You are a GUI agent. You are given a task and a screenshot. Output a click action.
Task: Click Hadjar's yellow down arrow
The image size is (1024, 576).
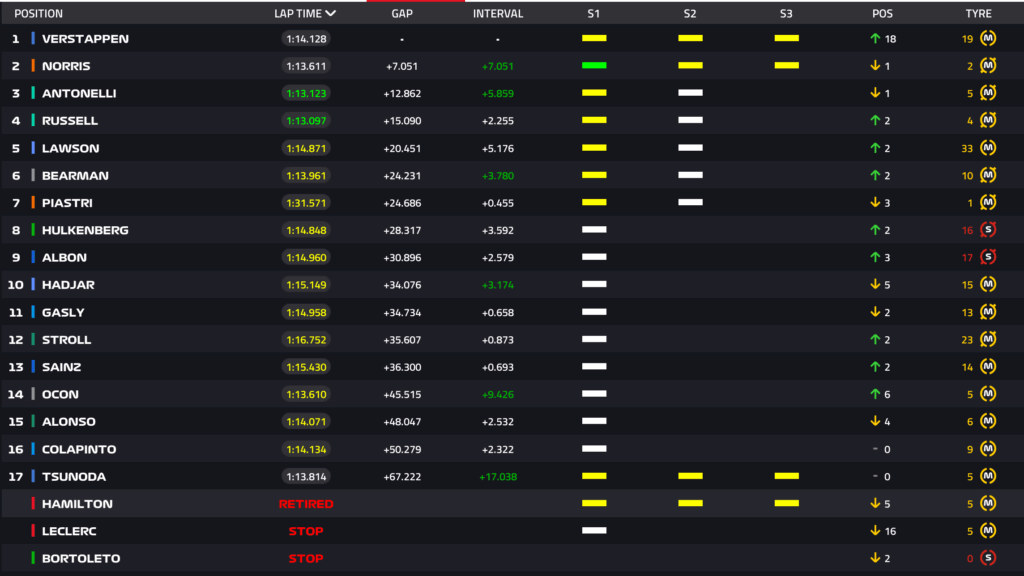(875, 285)
